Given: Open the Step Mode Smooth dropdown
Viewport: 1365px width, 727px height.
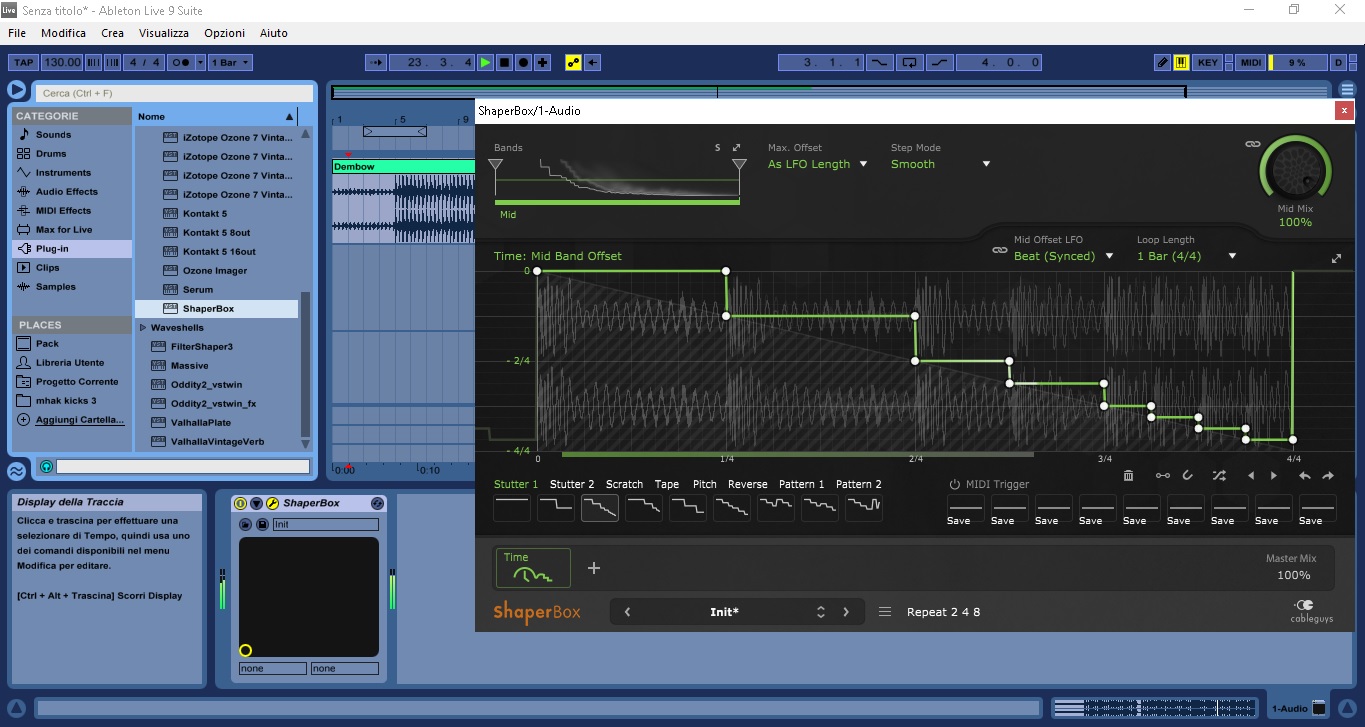Looking at the screenshot, I should pos(940,164).
